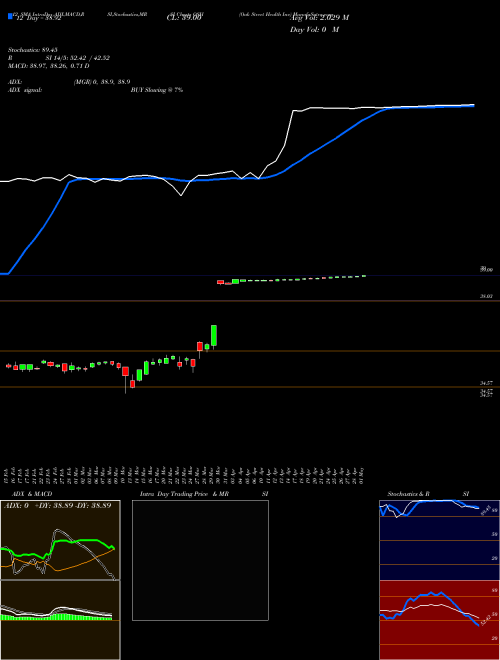Click the 34.57 price level label

tap(487, 383)
